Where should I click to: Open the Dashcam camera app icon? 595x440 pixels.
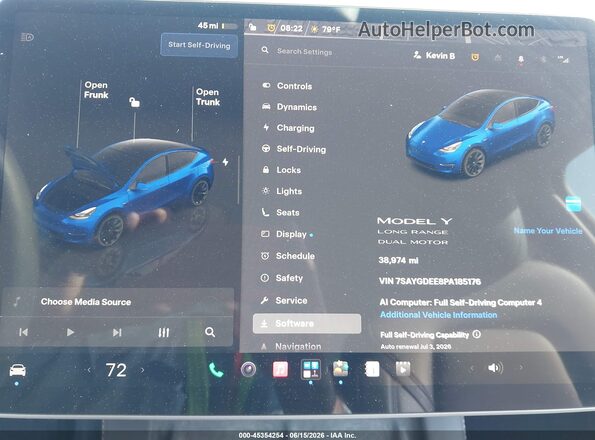[249, 369]
